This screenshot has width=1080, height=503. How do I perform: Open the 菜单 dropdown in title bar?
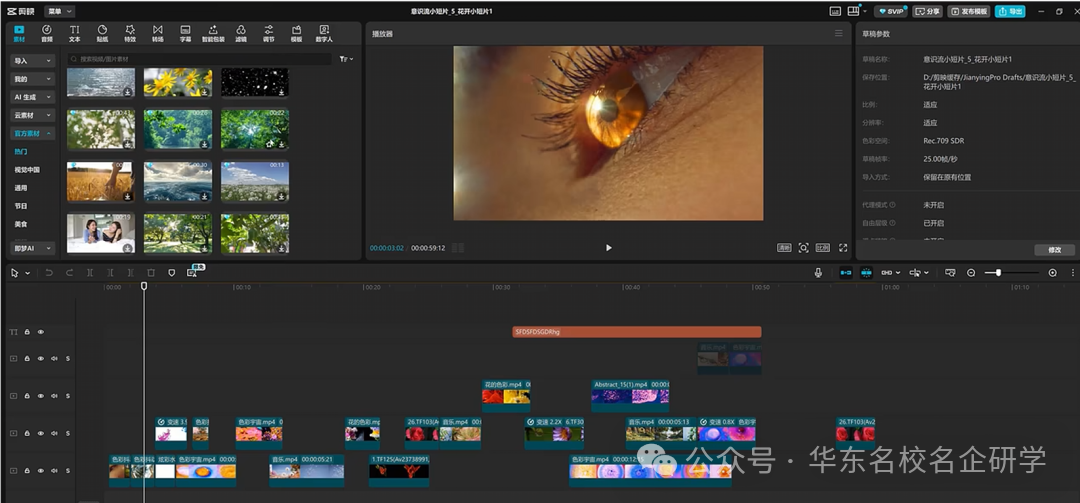click(x=60, y=11)
